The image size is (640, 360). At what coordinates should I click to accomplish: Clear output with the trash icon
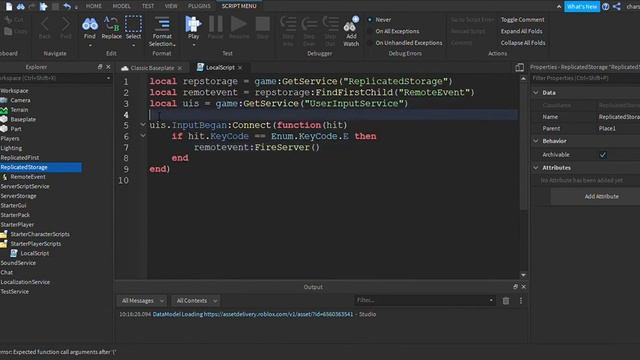506,301
